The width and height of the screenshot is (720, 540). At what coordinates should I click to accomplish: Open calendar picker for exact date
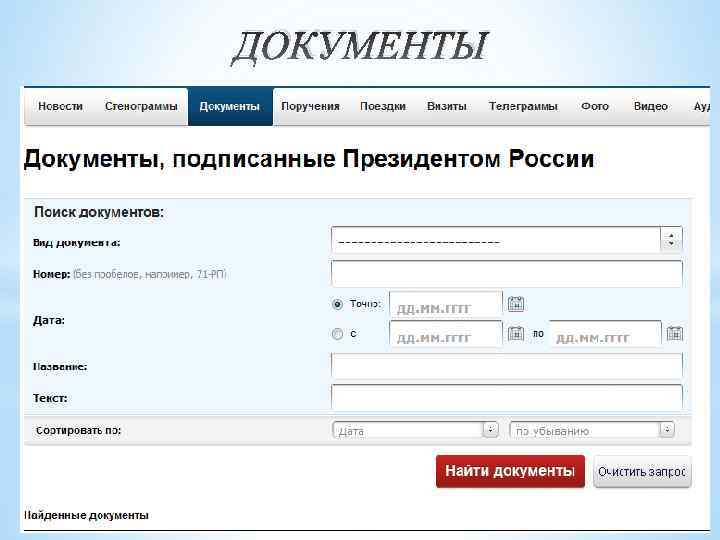516,304
